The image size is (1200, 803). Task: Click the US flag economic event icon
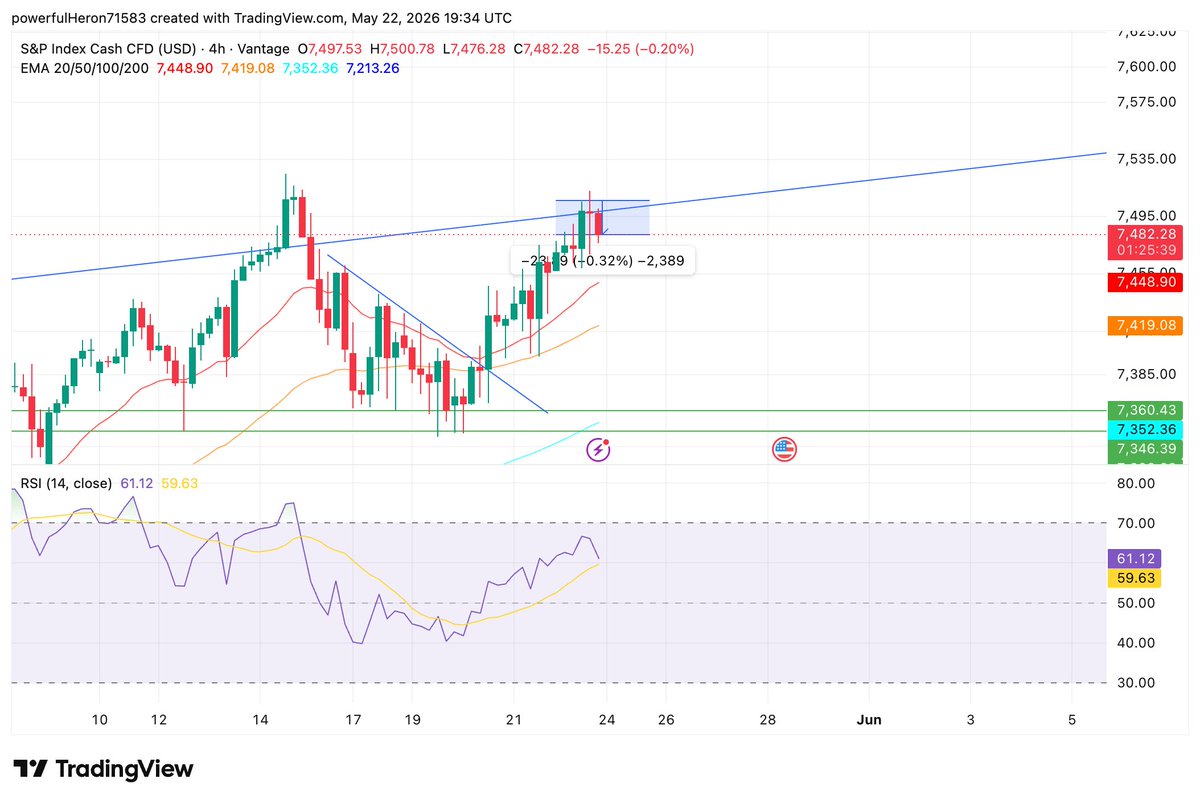click(x=784, y=450)
